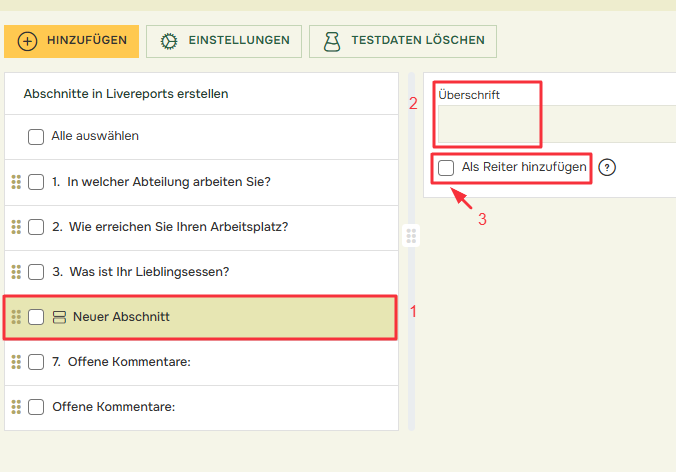This screenshot has height=472, width=676.
Task: Click drag handle for Lieblingsessen question
Action: point(16,272)
